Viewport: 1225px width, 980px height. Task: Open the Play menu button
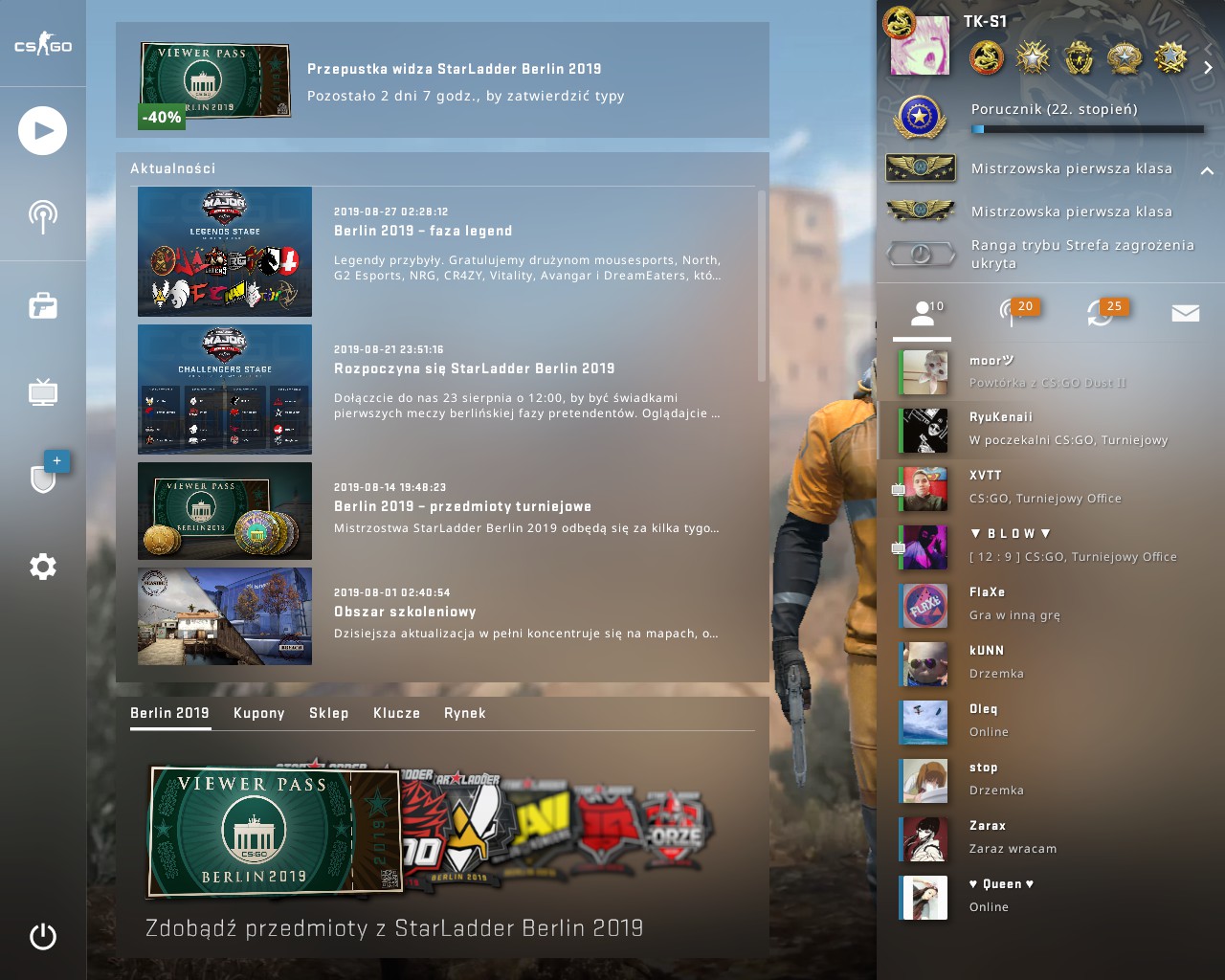click(x=43, y=131)
